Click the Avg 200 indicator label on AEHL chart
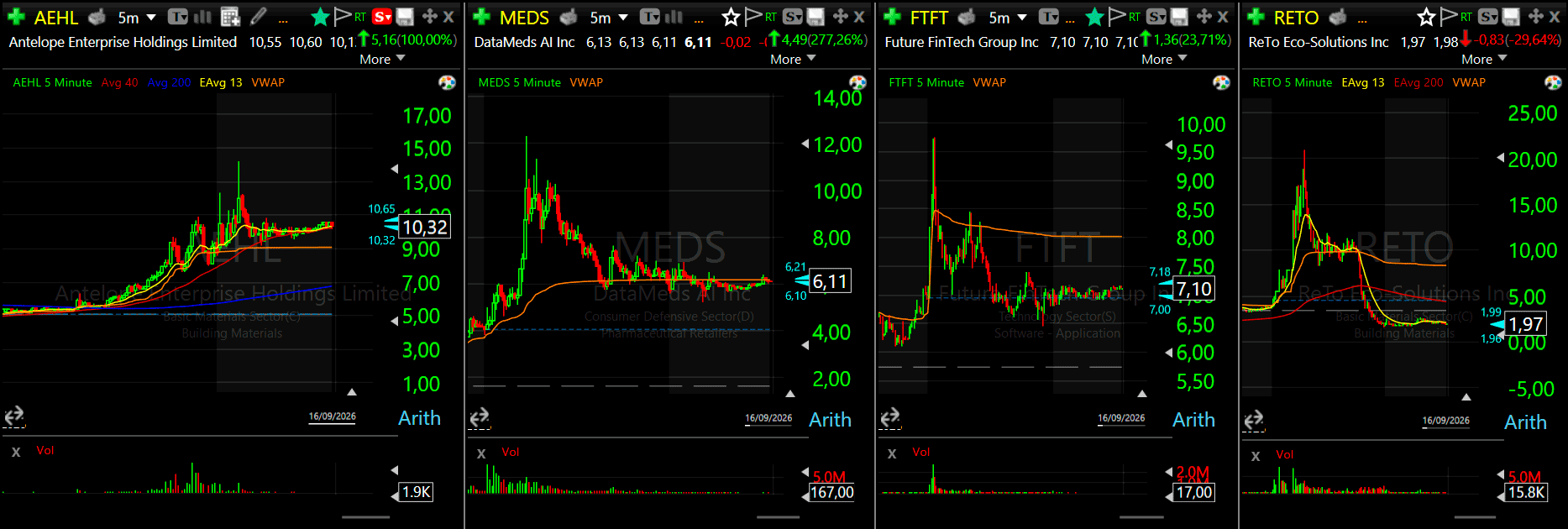This screenshot has height=529, width=1568. [x=169, y=82]
